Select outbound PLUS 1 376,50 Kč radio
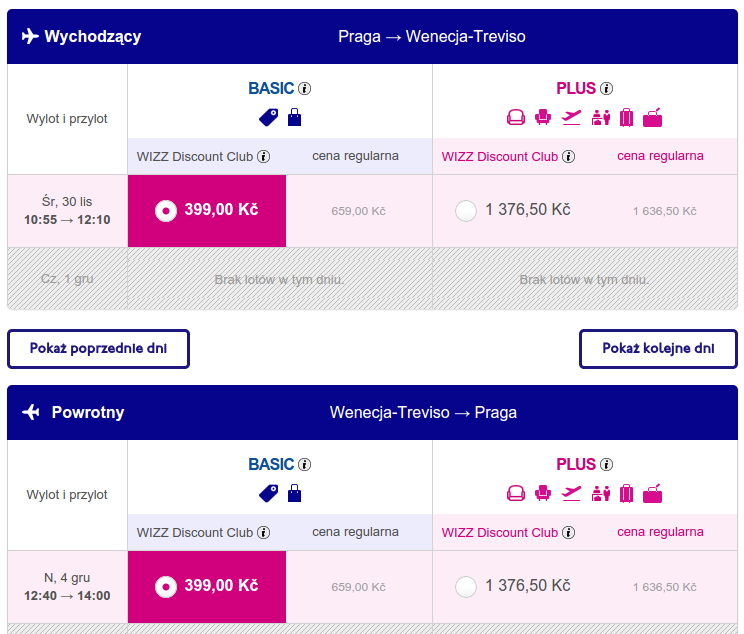The width and height of the screenshot is (744, 634). click(x=465, y=211)
